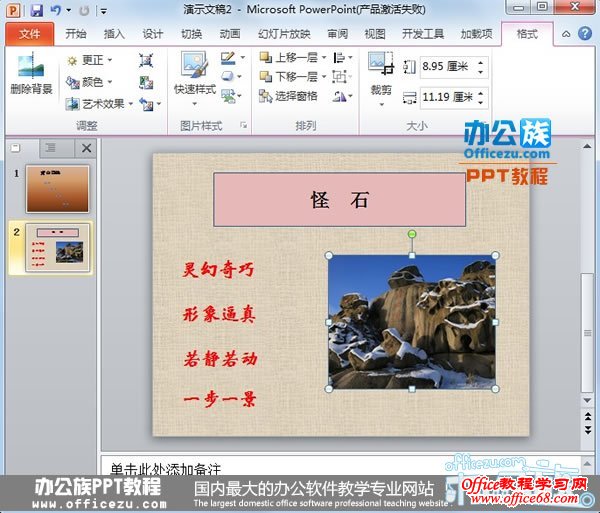
Task: Select the 裁剪 (Crop) tool
Action: point(380,72)
